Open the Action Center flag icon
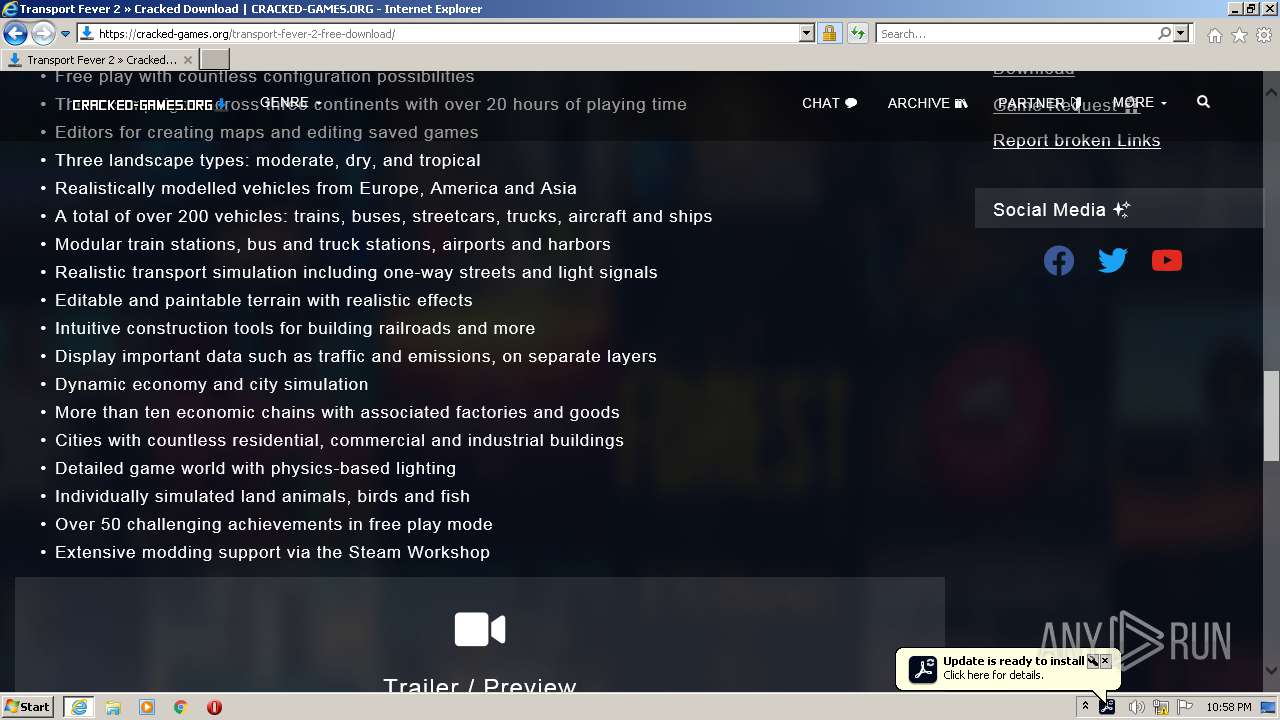The height and width of the screenshot is (720, 1280). pos(1185,707)
